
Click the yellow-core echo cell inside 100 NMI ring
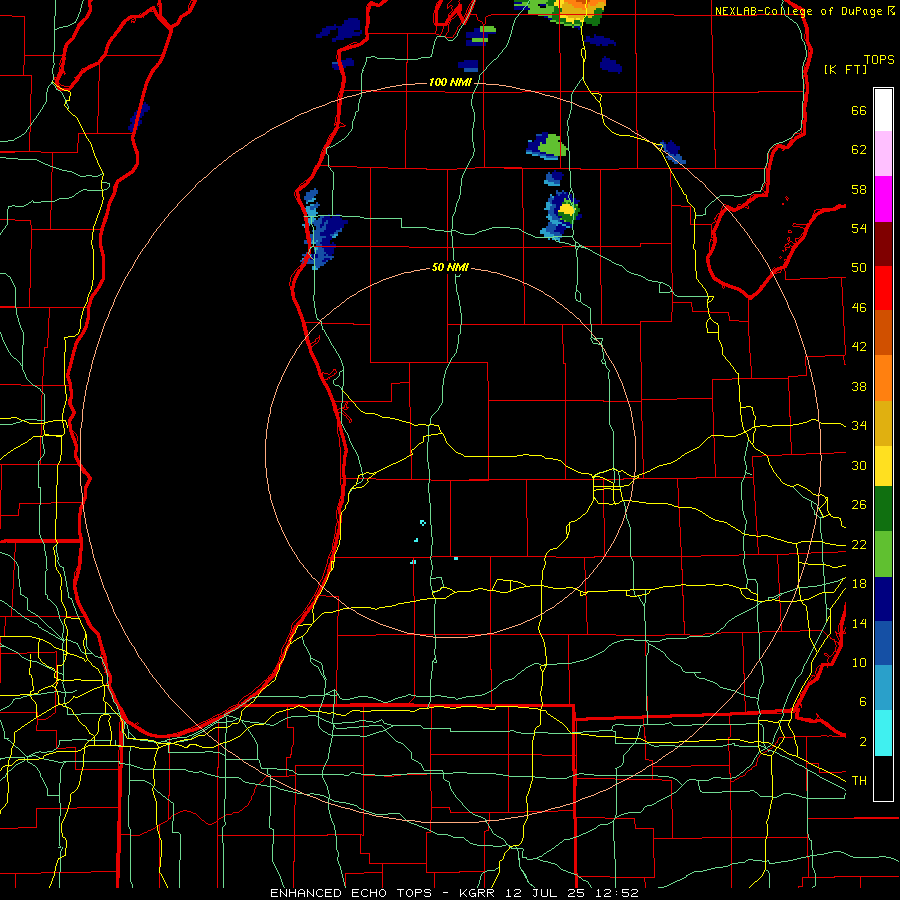point(561,214)
